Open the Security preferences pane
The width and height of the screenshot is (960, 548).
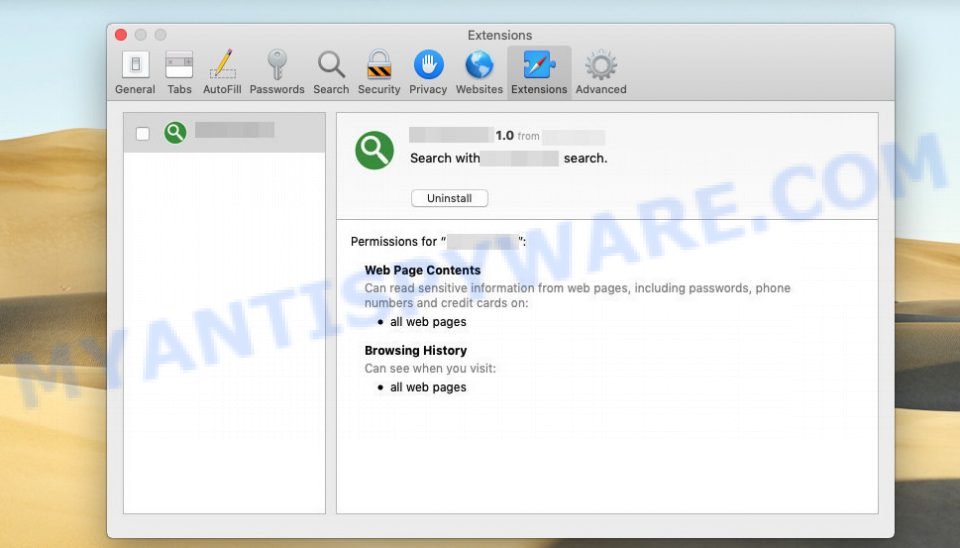(379, 72)
